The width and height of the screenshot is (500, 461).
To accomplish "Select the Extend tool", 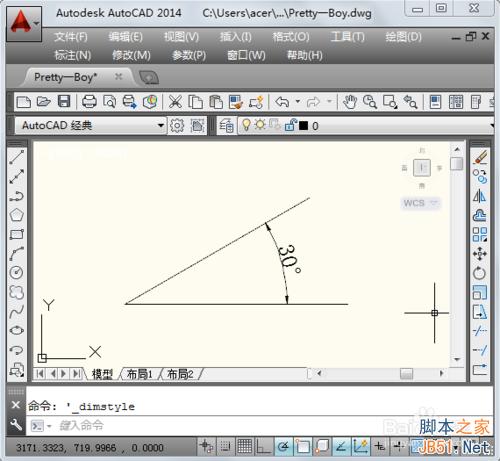I will (480, 350).
